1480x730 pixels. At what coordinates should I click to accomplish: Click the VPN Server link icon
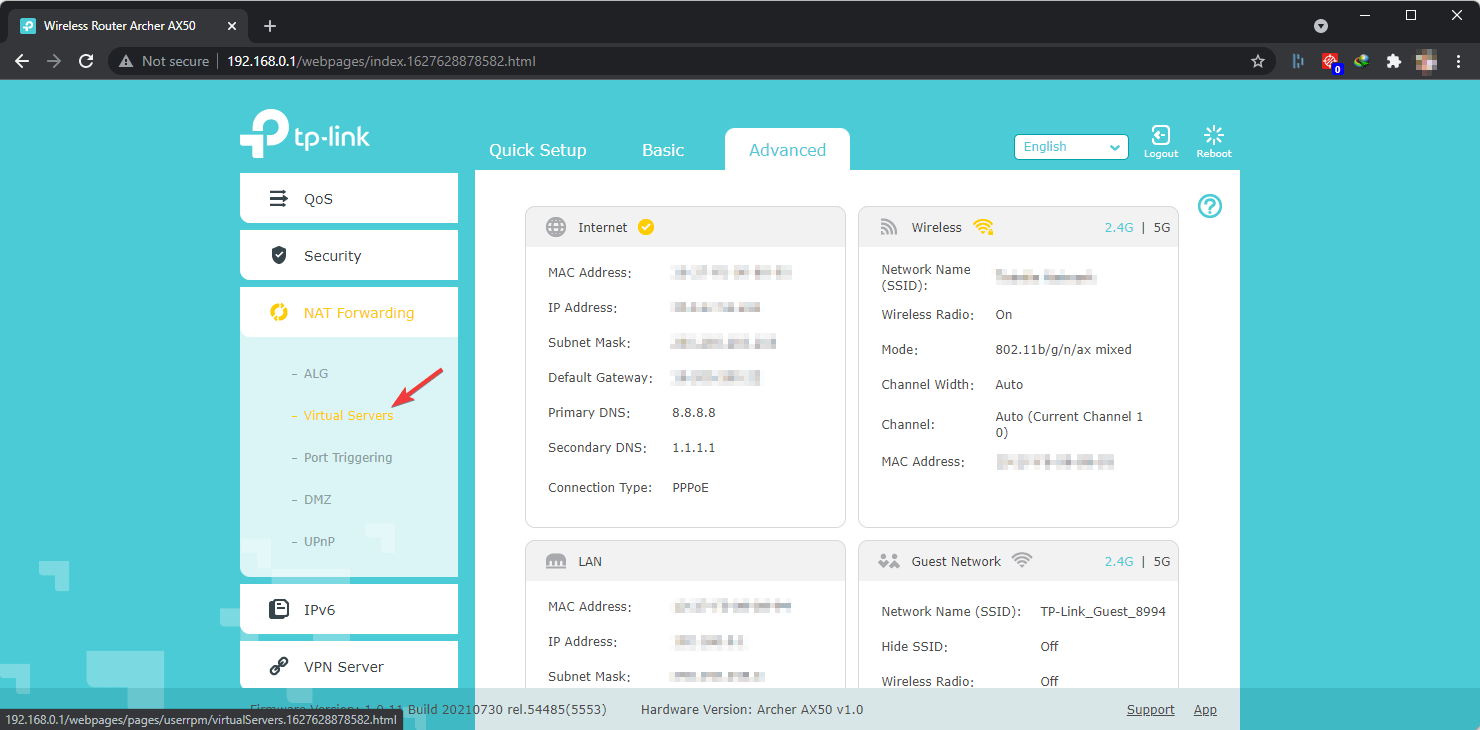click(279, 667)
